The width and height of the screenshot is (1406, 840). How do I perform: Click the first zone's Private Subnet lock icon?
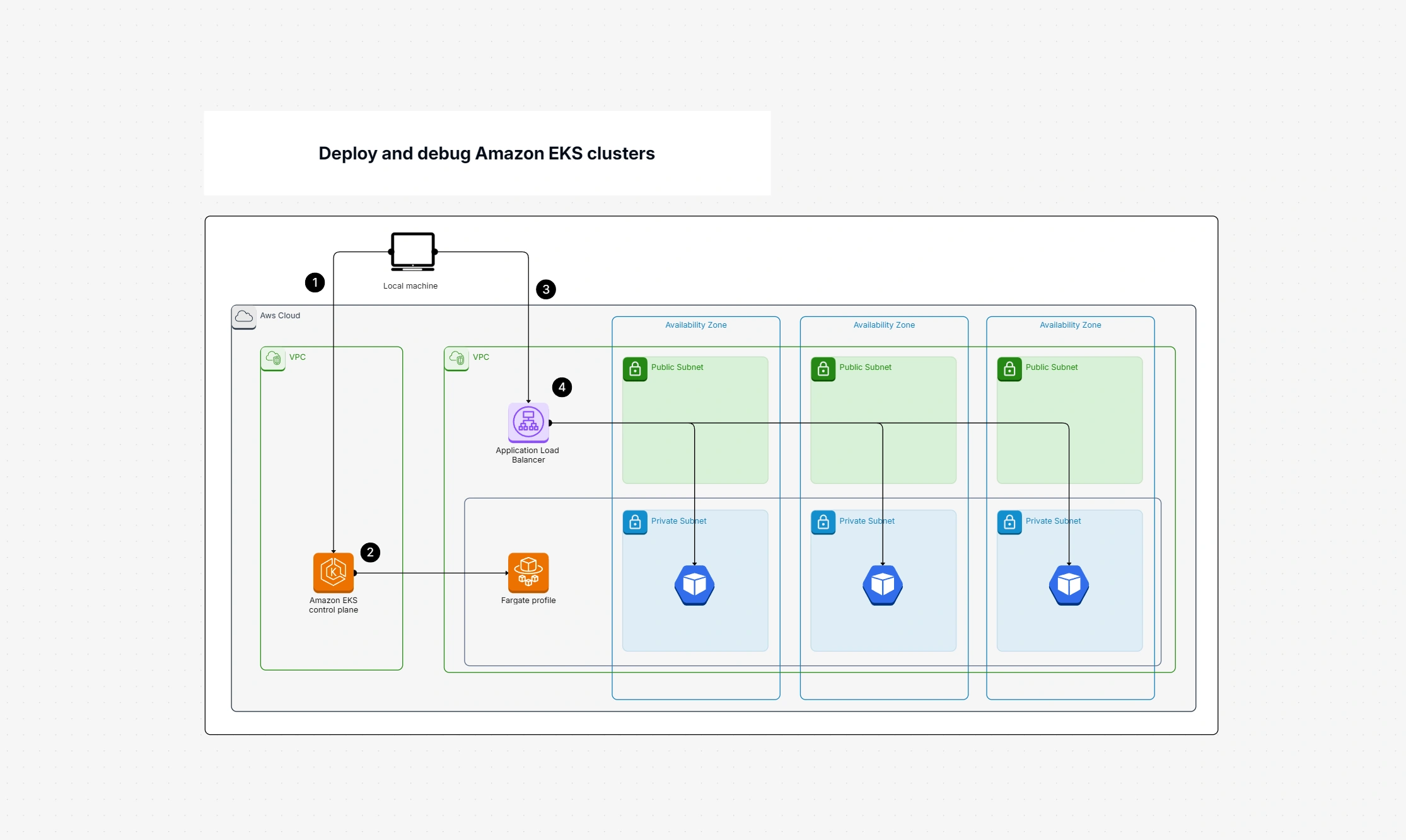point(636,522)
